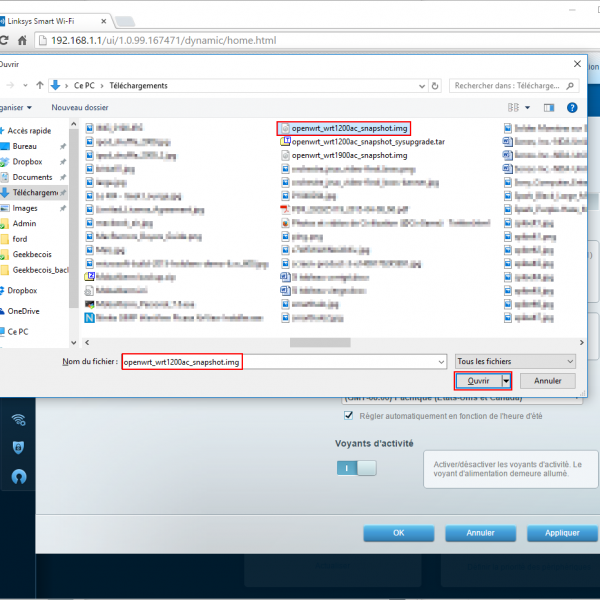Viewport: 600px width, 600px height.
Task: Click the help question mark icon
Action: coord(572,107)
